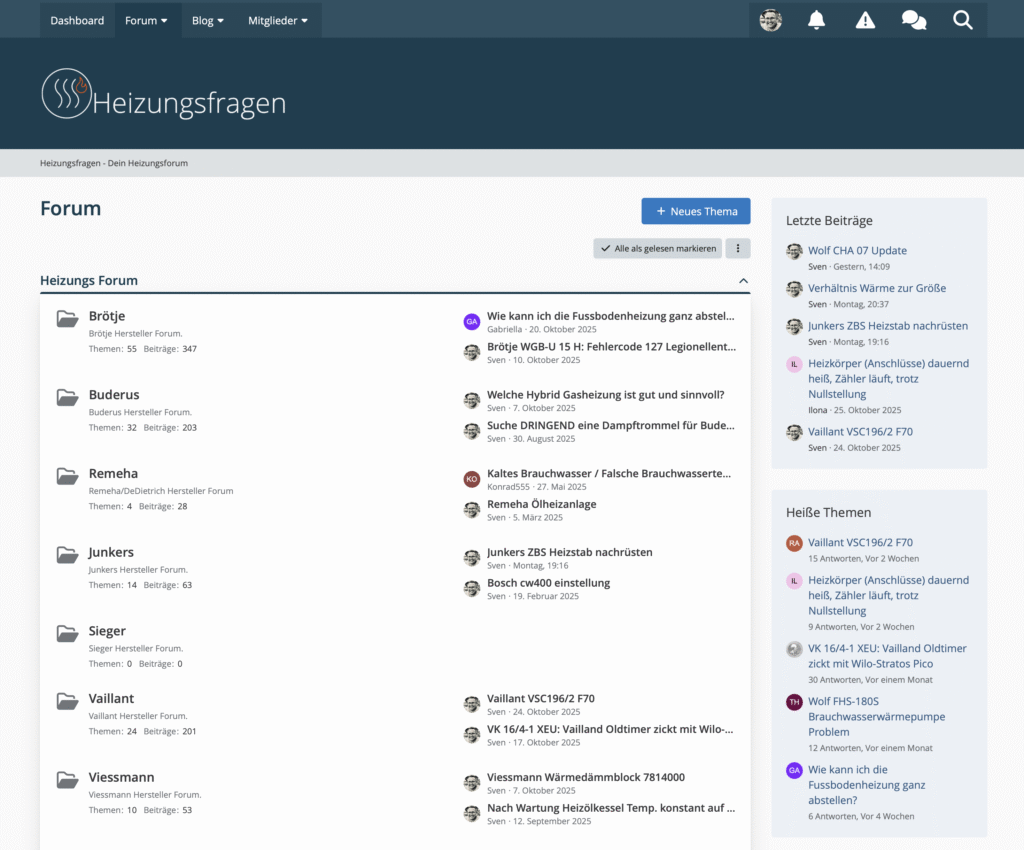The width and height of the screenshot is (1024, 850).
Task: Open the conversations chat bubbles icon
Action: click(x=913, y=20)
